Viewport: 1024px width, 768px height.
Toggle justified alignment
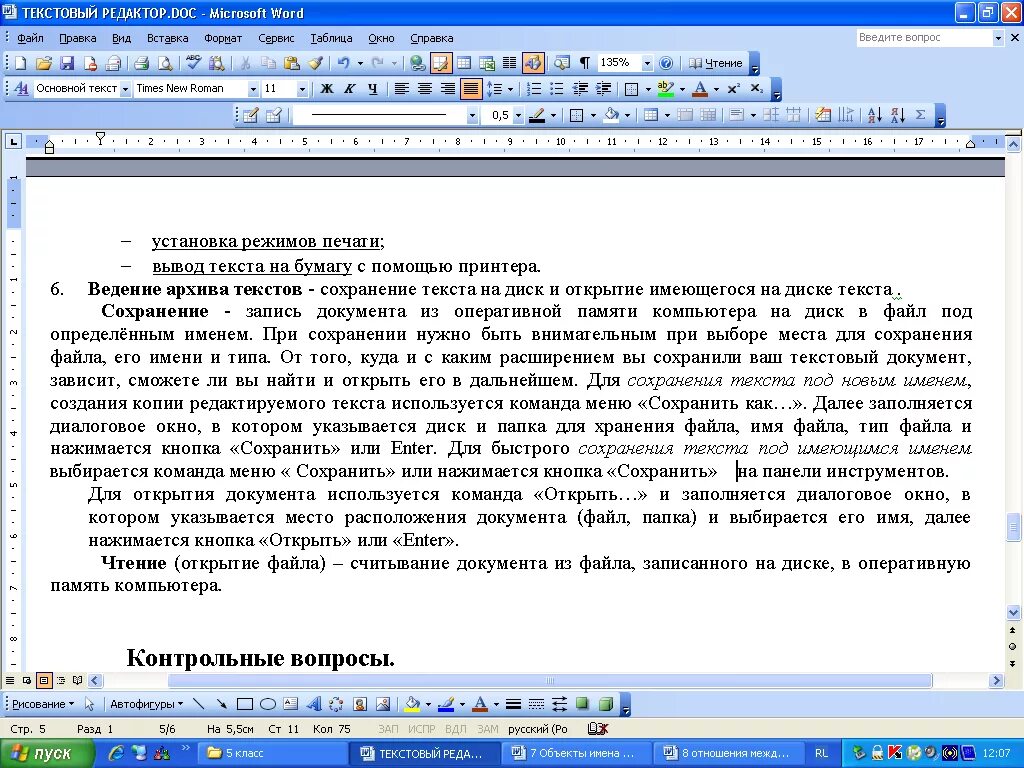[471, 89]
